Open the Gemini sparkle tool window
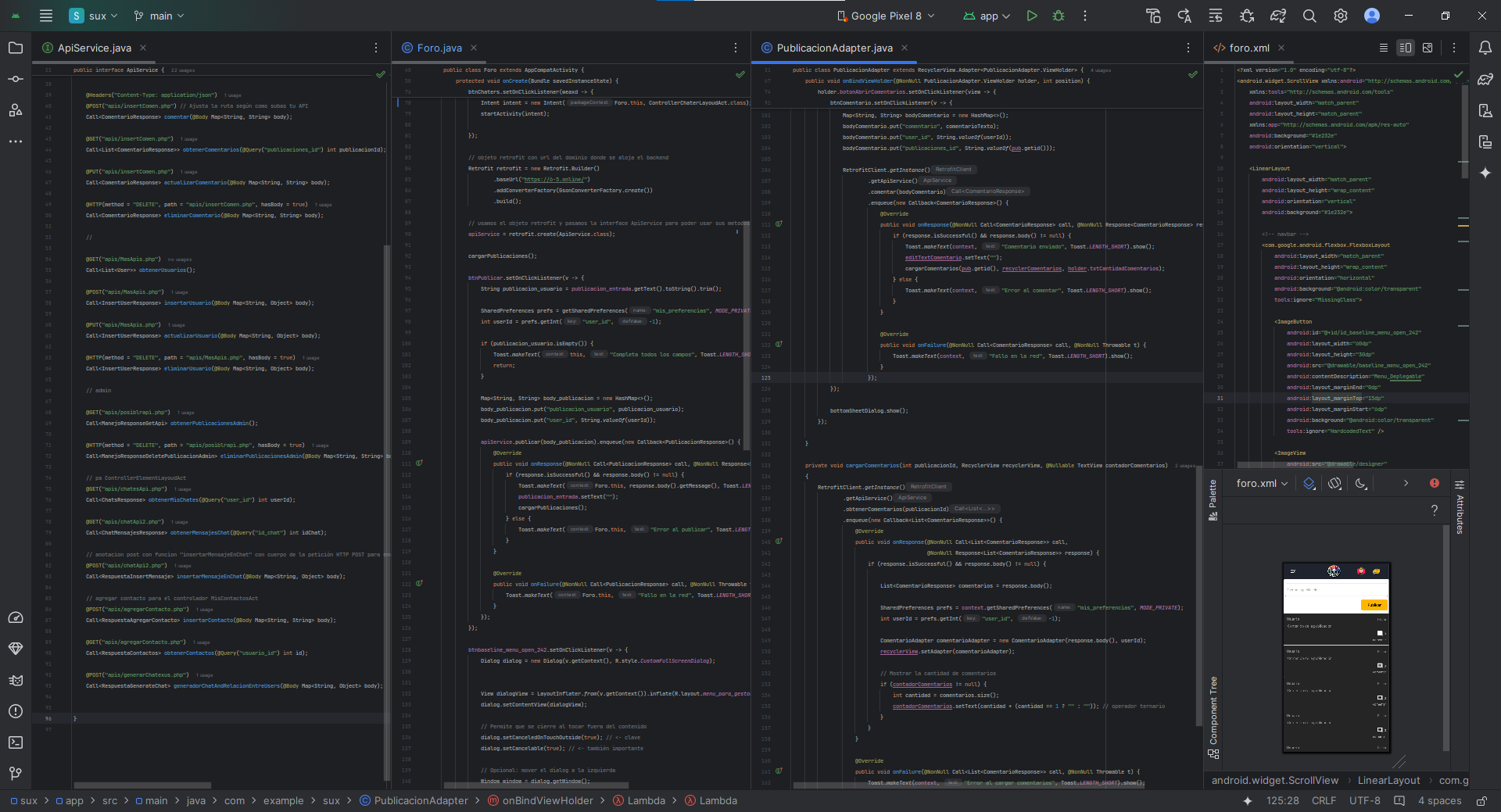 [1485, 173]
